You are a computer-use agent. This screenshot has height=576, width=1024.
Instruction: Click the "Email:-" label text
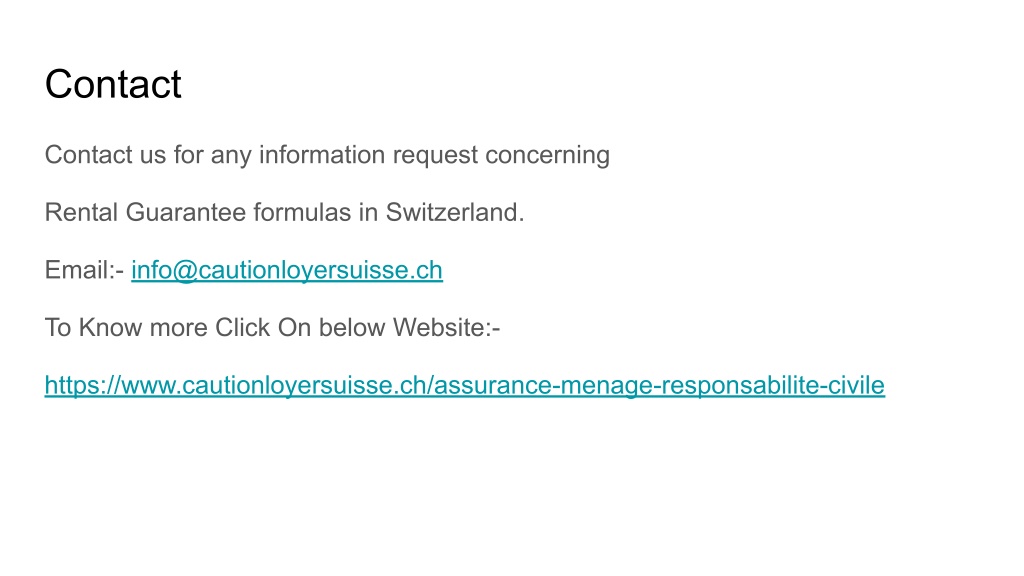pyautogui.click(x=84, y=270)
